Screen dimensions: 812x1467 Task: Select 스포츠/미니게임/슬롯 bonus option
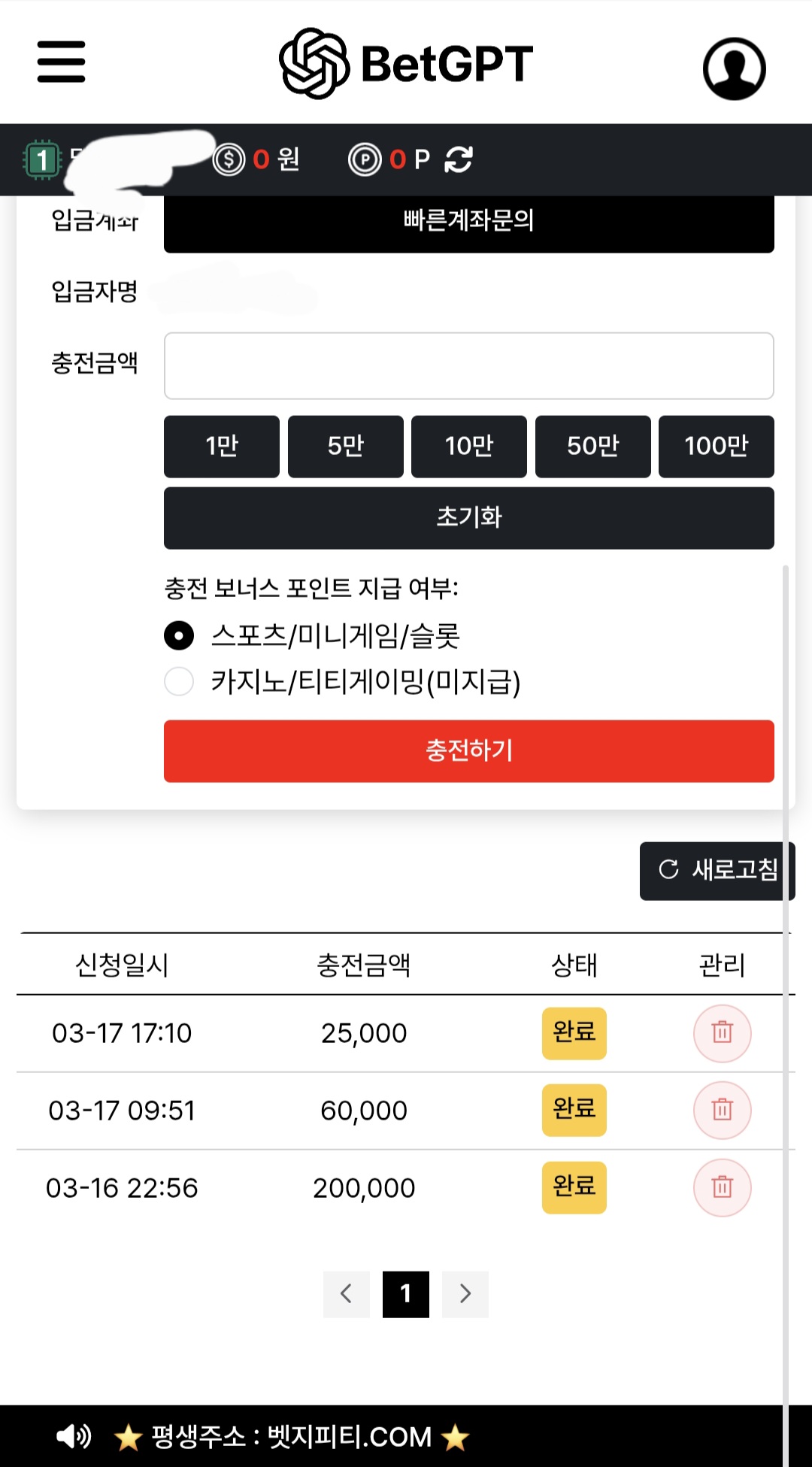click(x=179, y=636)
